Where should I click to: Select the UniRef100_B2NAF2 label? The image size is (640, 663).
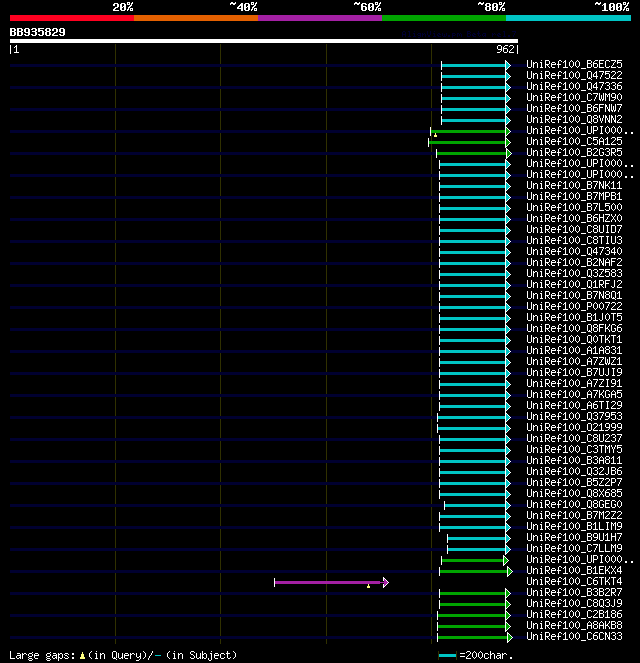(574, 263)
